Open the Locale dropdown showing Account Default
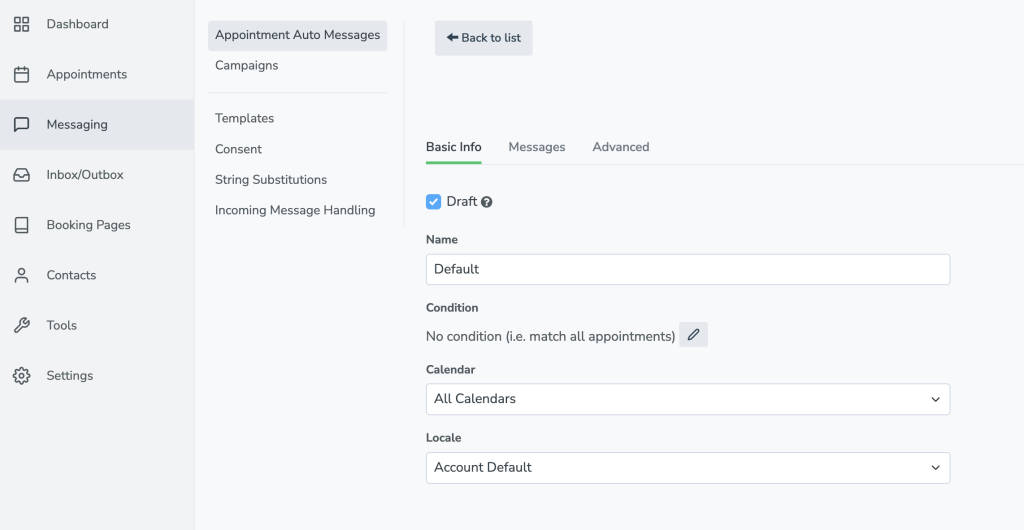 688,468
